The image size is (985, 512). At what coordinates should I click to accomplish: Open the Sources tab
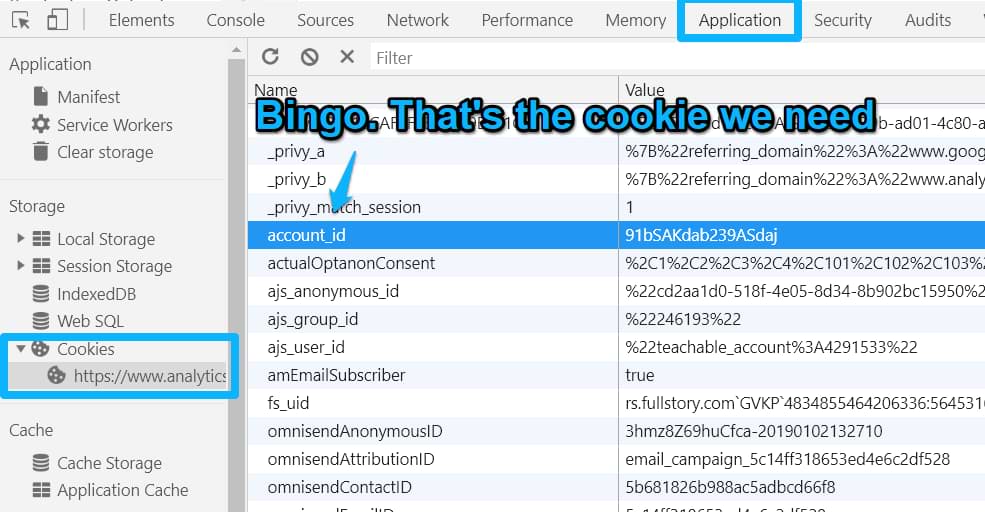pyautogui.click(x=325, y=20)
